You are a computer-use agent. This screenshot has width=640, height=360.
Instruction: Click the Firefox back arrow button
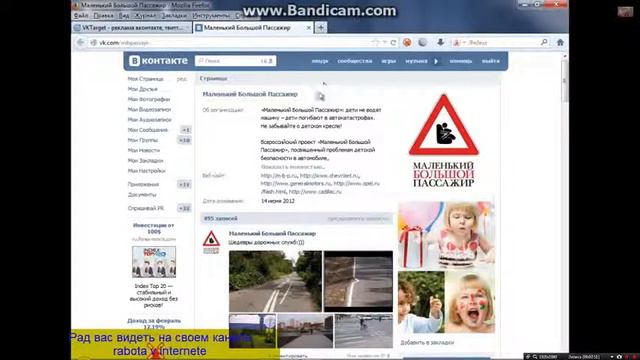pos(81,42)
